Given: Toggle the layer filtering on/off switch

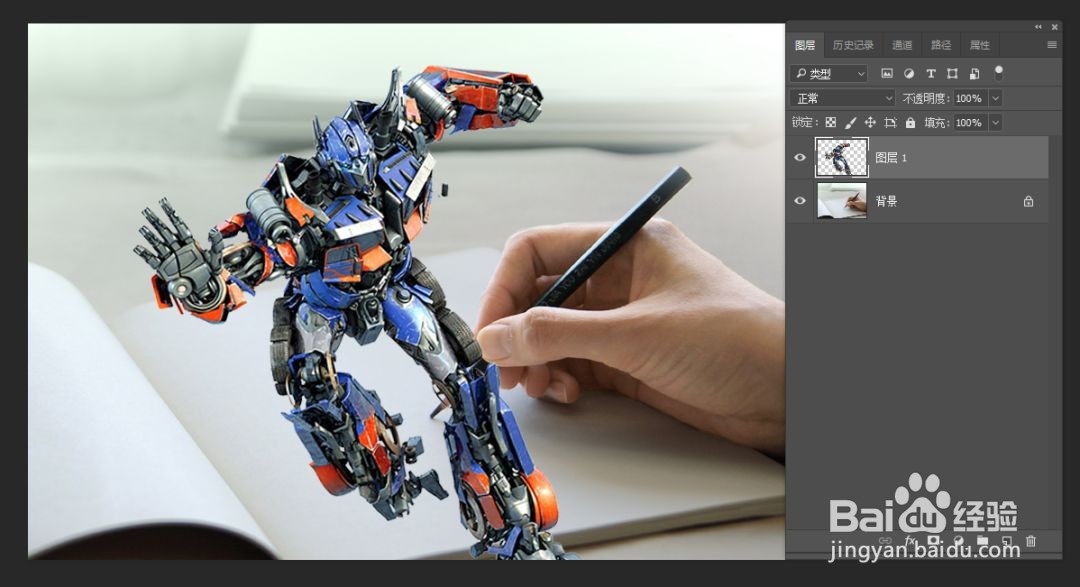Looking at the screenshot, I should tap(999, 72).
